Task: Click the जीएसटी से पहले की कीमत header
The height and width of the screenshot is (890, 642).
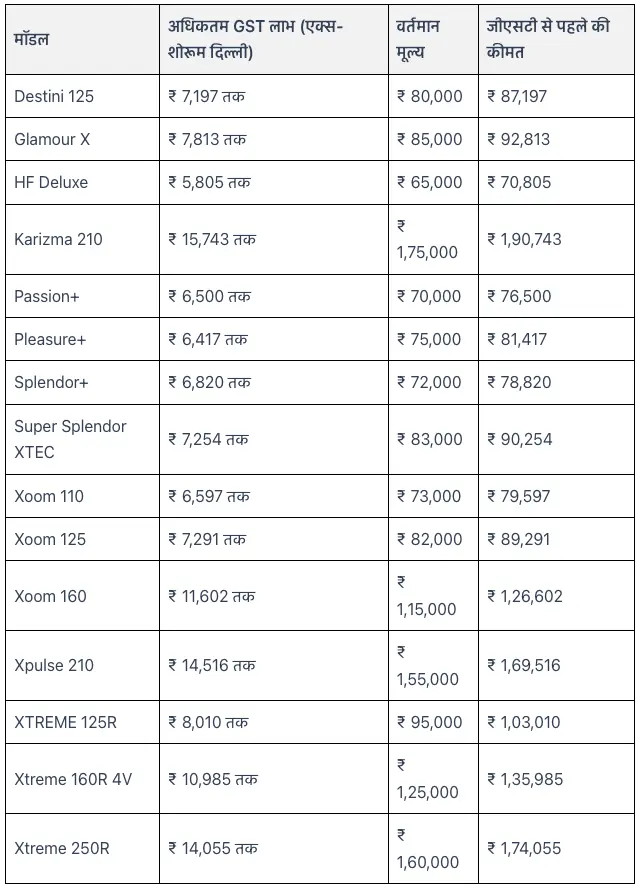Action: 547,39
